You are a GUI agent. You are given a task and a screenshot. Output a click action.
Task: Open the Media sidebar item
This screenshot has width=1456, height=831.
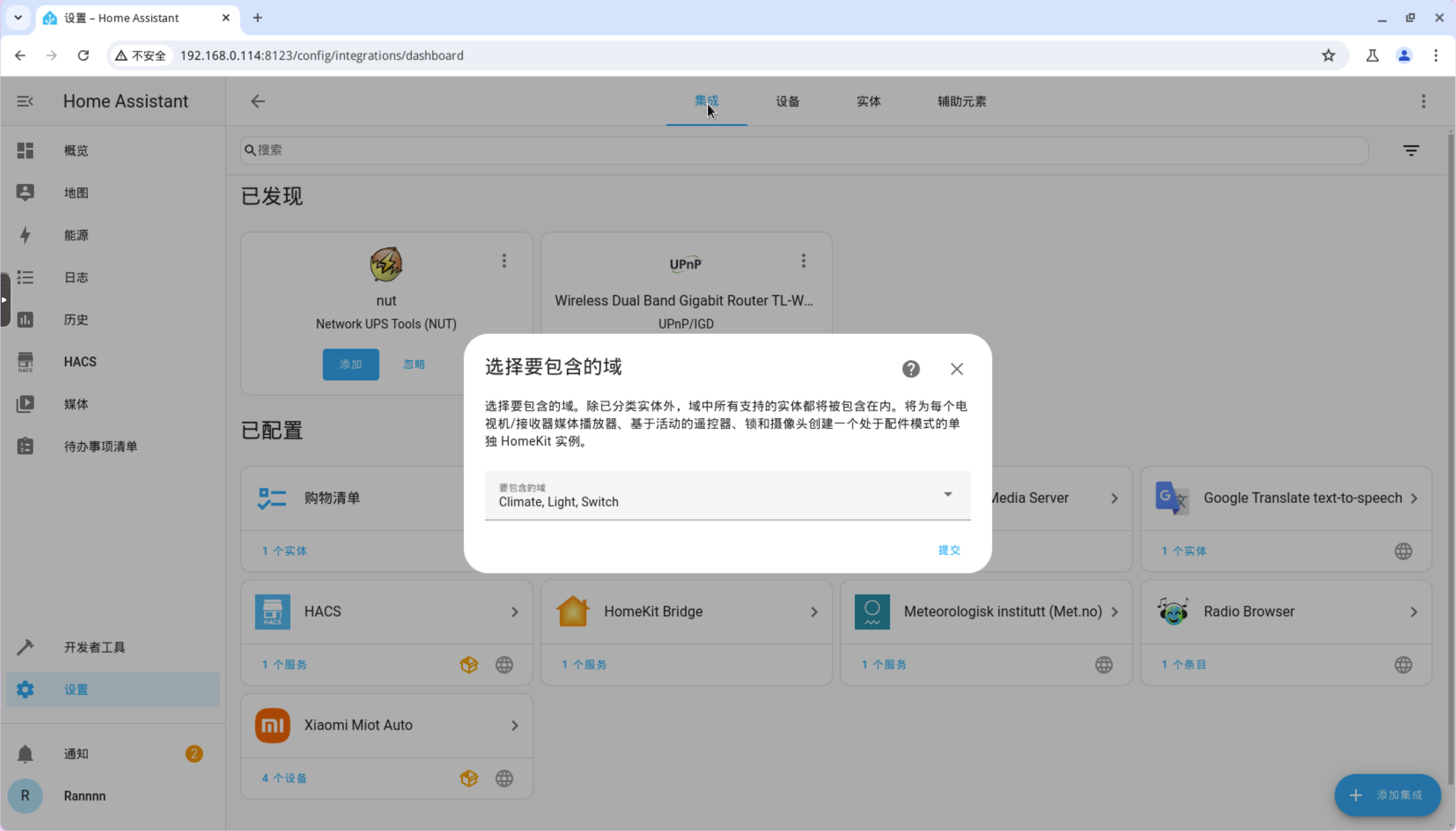(x=76, y=404)
